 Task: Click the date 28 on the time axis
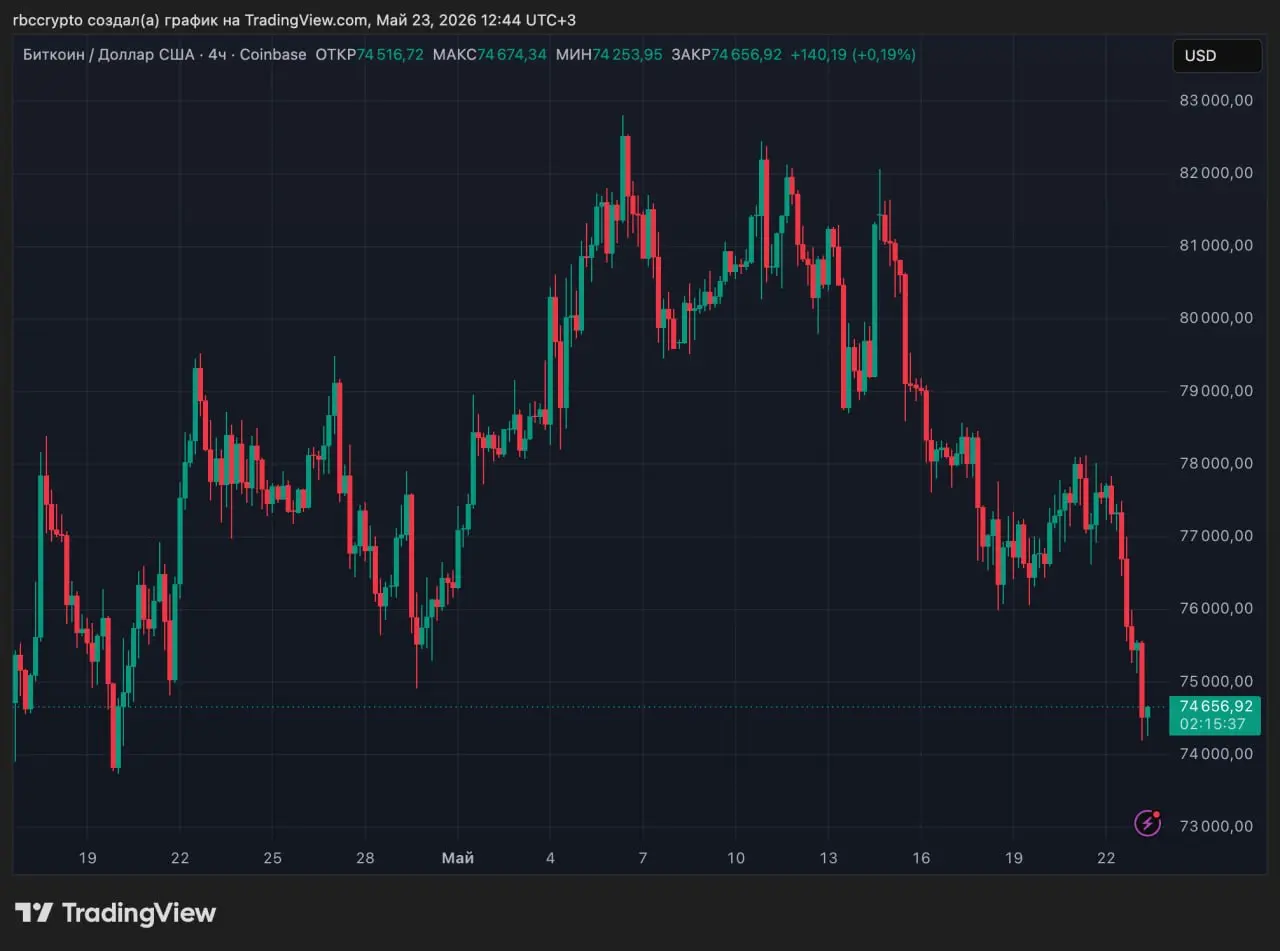pyautogui.click(x=365, y=858)
